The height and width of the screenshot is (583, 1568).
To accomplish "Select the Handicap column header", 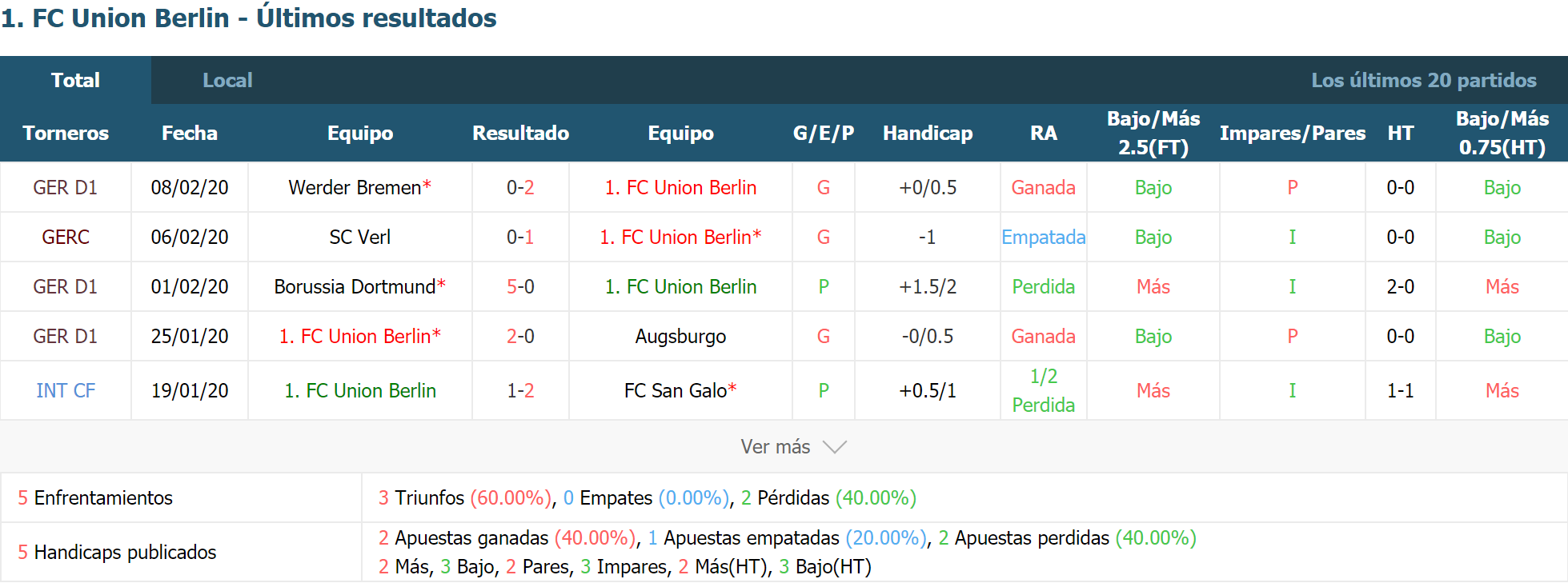I will pos(928,133).
